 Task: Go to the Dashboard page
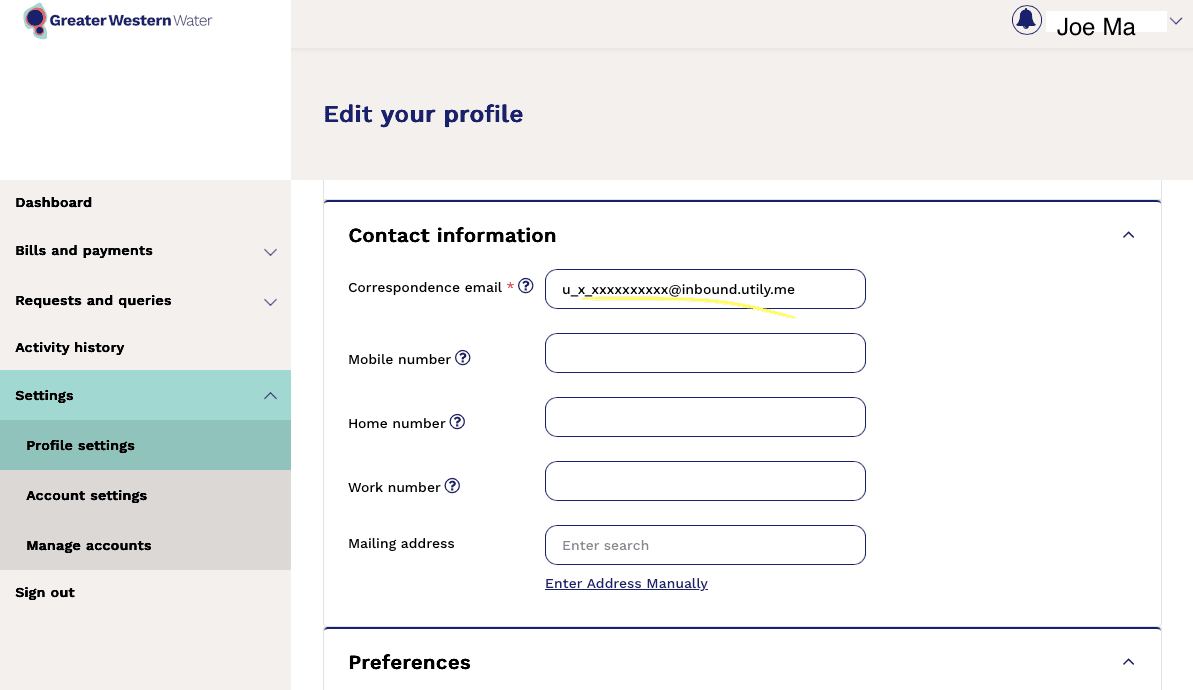tap(54, 202)
